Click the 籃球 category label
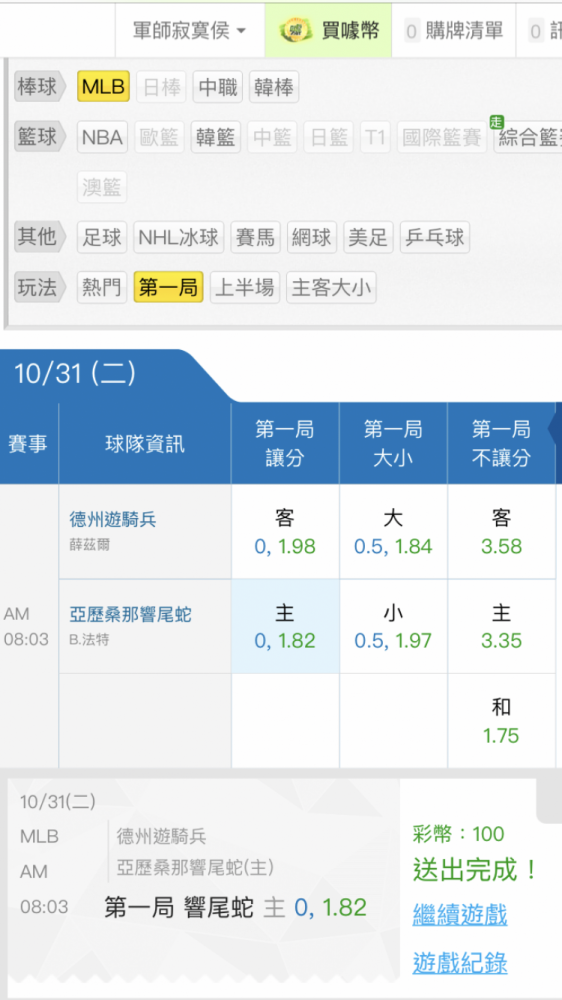 tap(40, 137)
